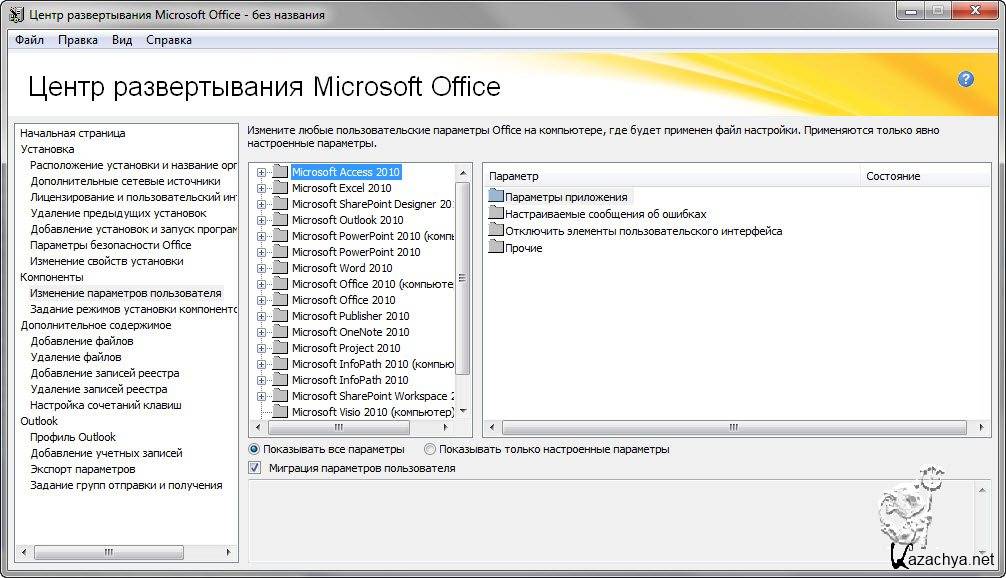Open the Справка menu
Image resolution: width=1006 pixels, height=578 pixels.
pyautogui.click(x=168, y=40)
